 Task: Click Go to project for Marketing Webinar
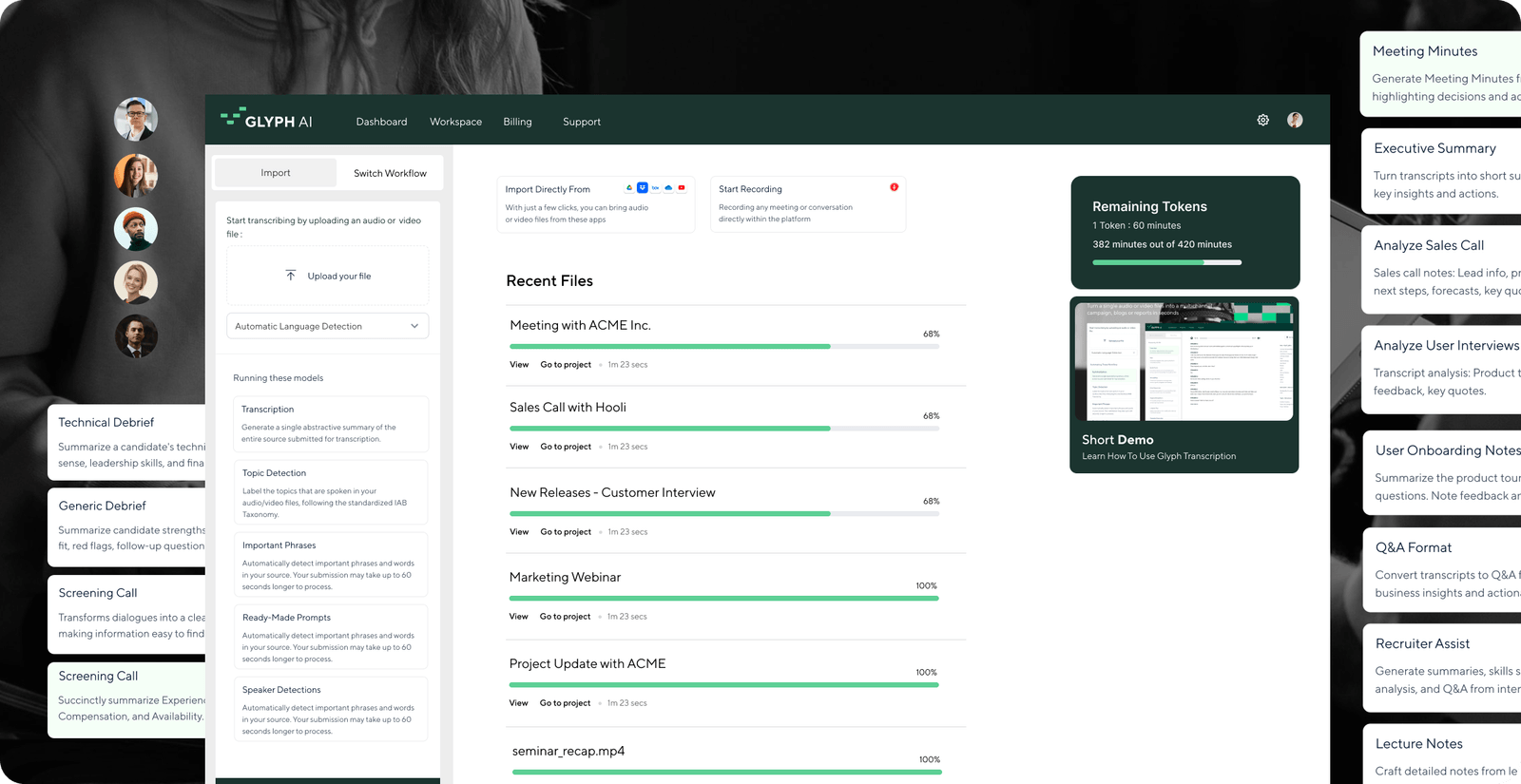click(565, 617)
